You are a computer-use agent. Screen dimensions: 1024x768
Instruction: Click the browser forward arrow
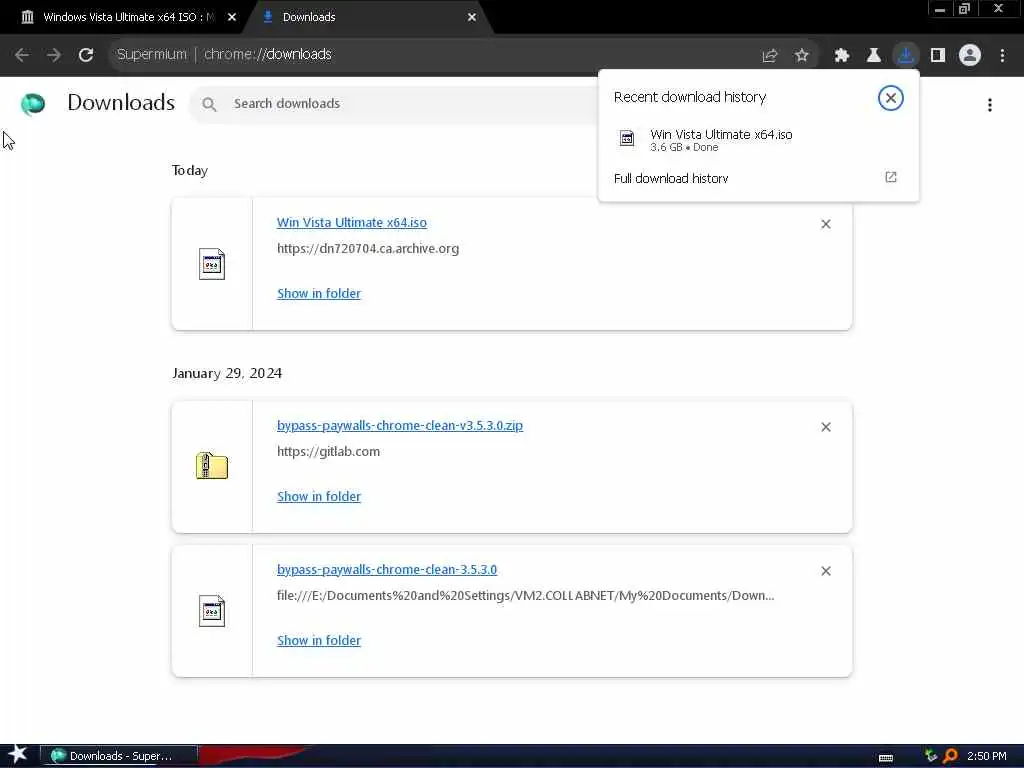point(54,55)
